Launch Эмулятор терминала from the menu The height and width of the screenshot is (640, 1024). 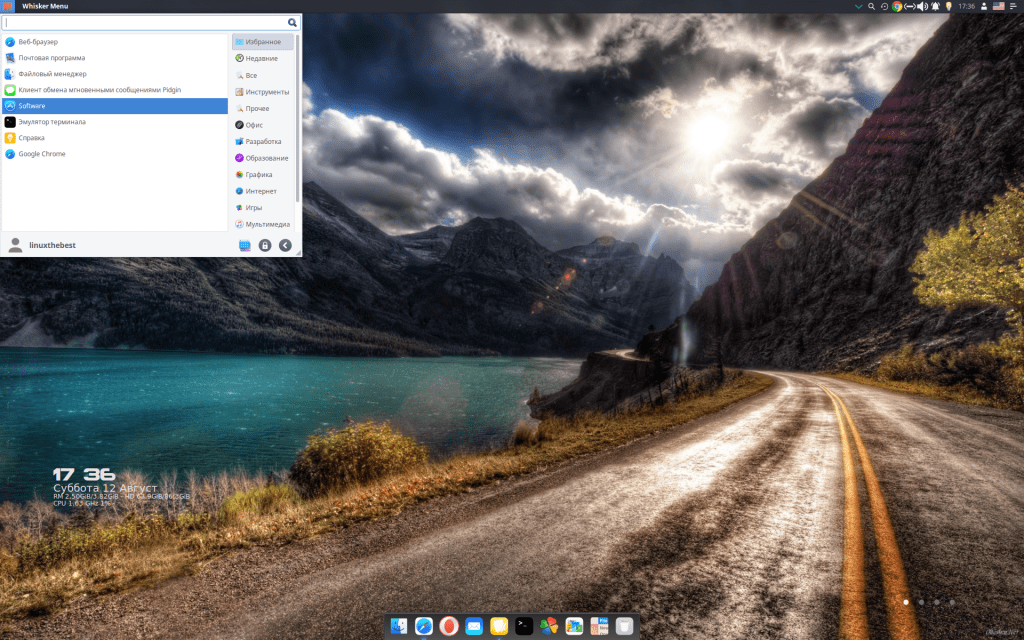[115, 121]
